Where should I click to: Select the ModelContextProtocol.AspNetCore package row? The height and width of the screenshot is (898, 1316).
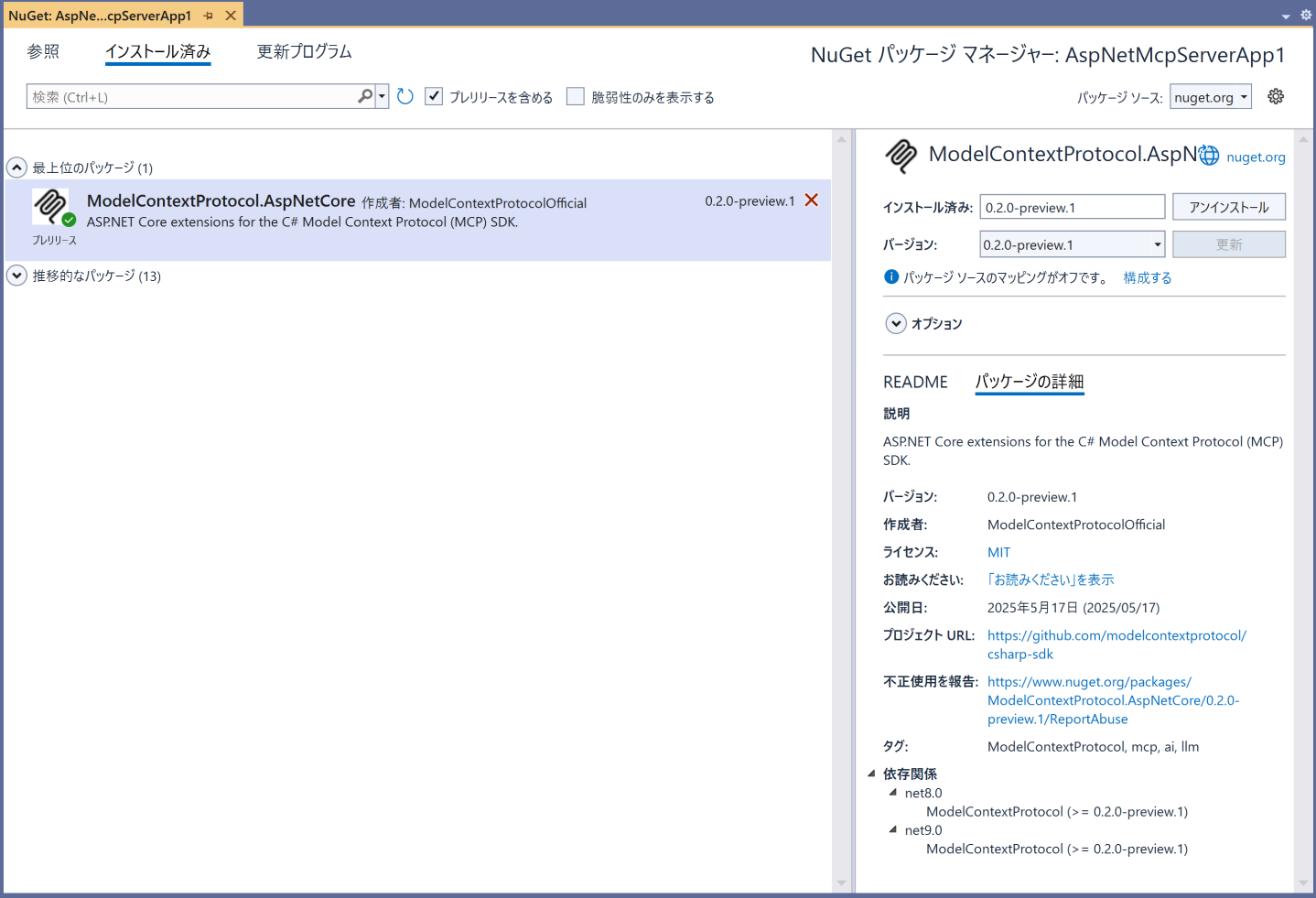(x=417, y=220)
